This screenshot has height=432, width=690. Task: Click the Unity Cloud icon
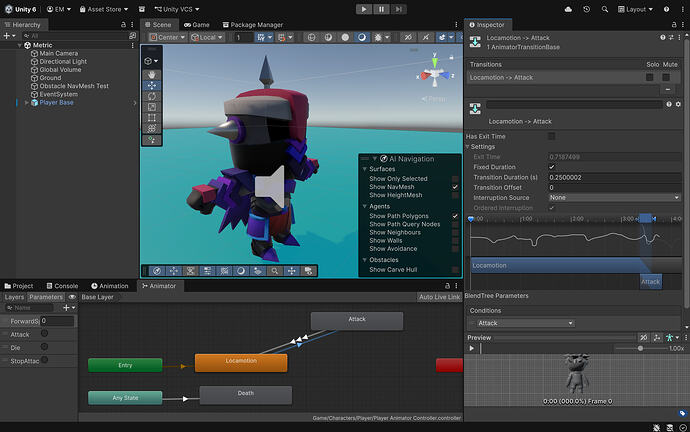point(568,9)
